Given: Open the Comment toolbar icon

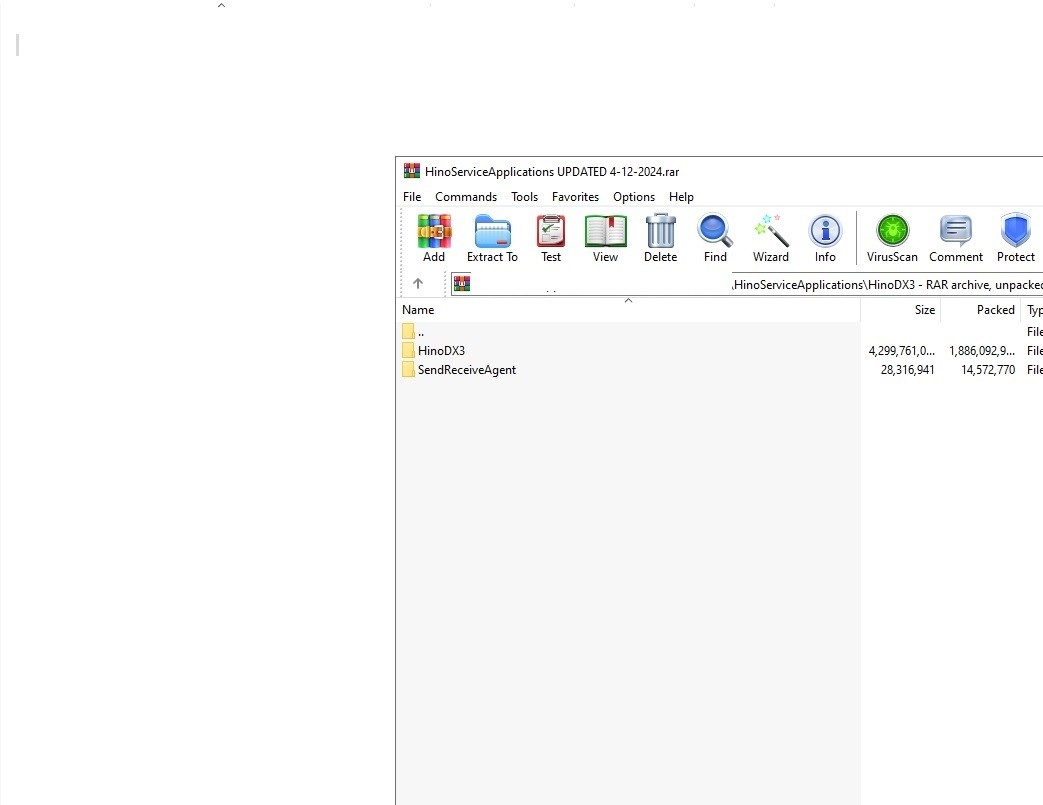Looking at the screenshot, I should (x=956, y=231).
